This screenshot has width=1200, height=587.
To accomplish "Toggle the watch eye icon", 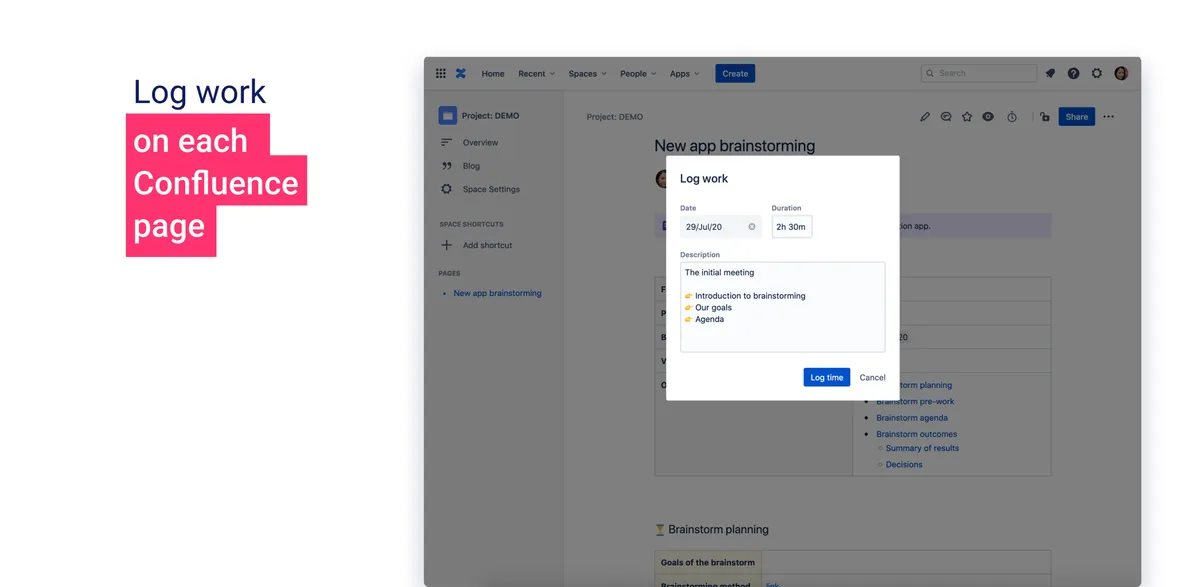I will click(988, 117).
